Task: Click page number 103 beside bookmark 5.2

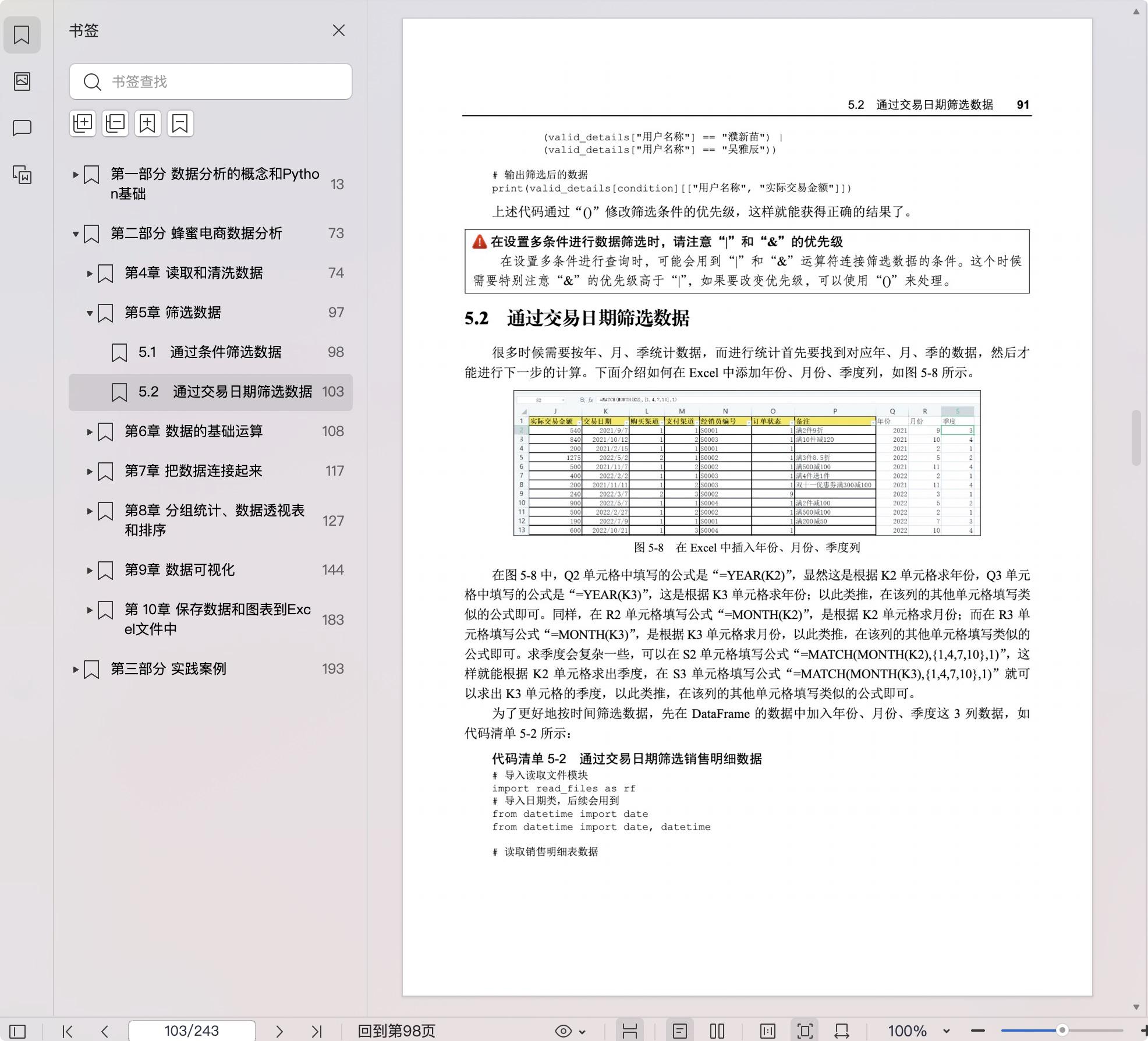Action: pos(333,392)
